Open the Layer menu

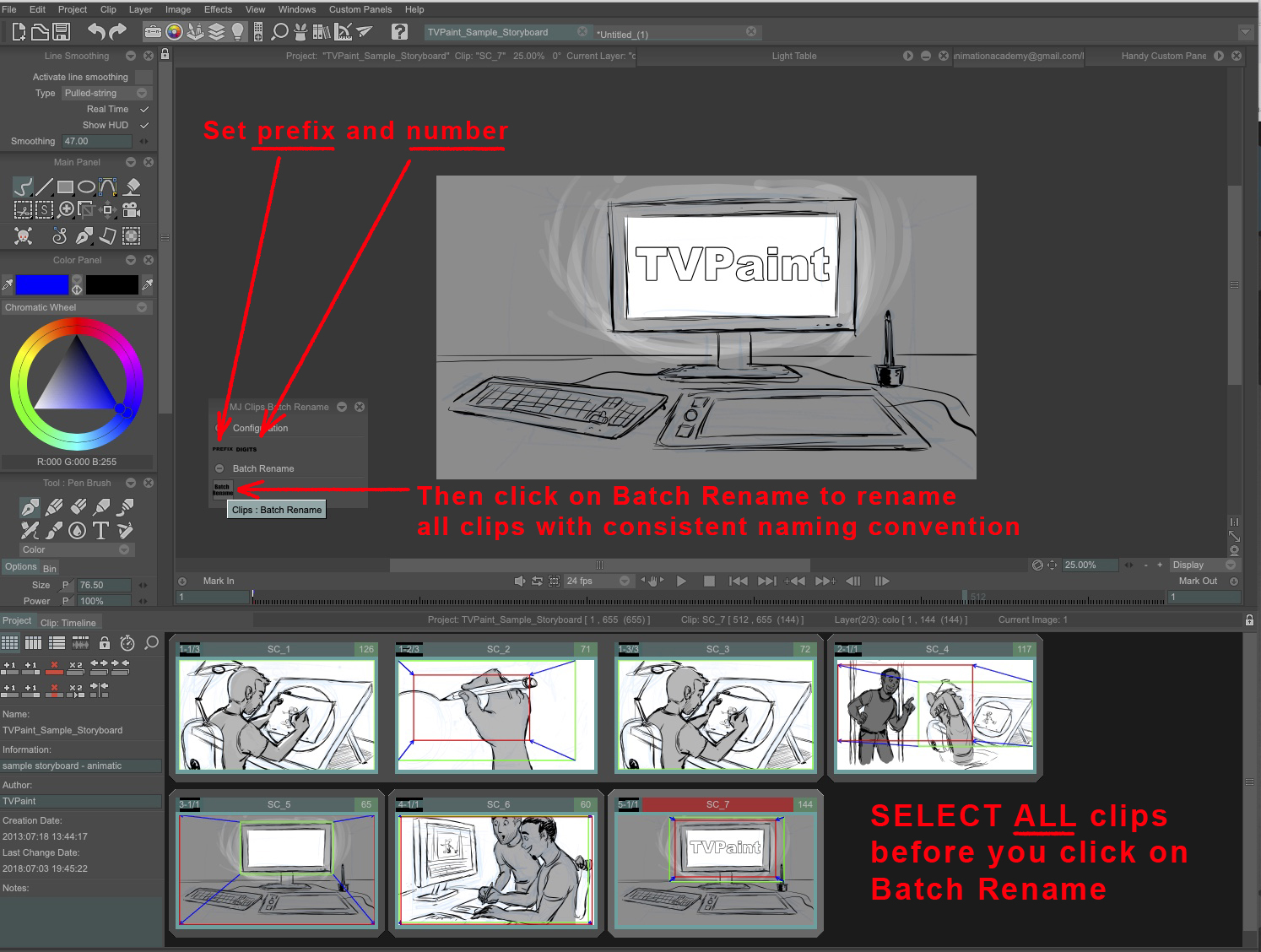[x=140, y=9]
